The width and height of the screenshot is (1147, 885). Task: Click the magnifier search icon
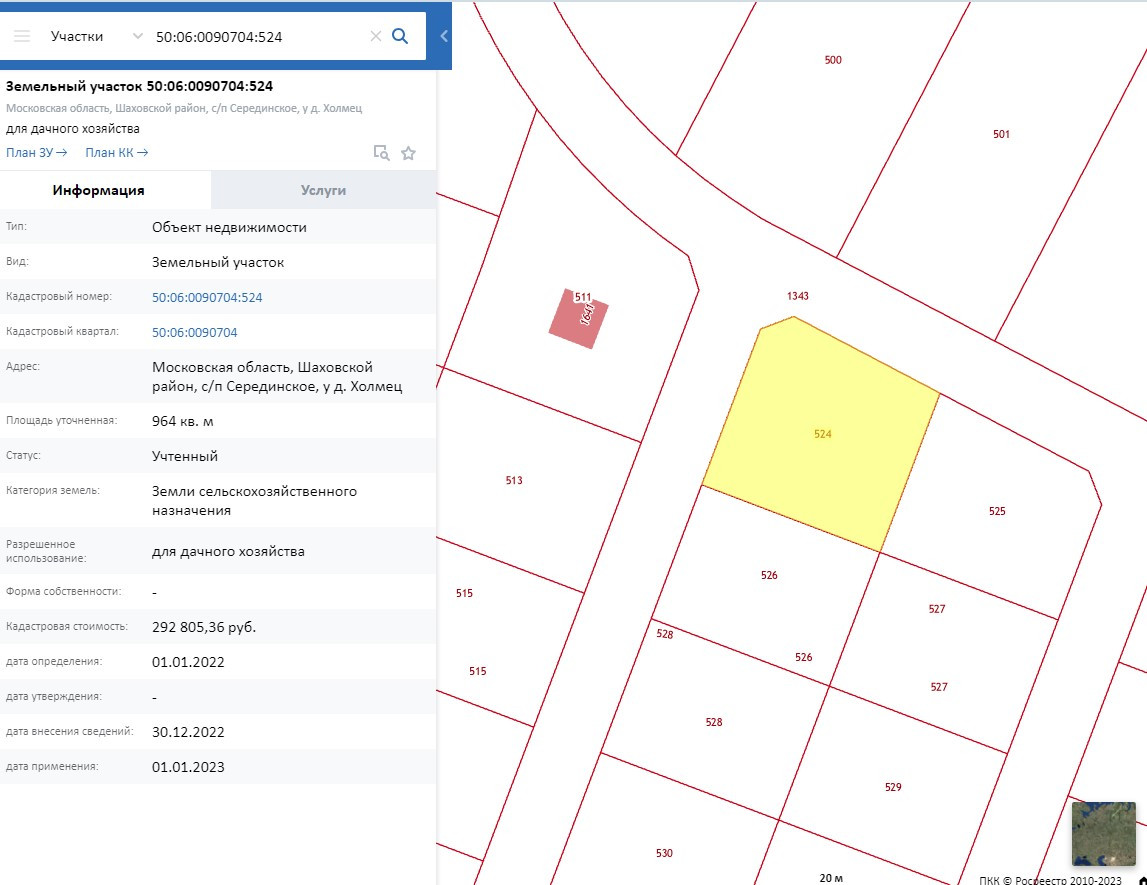point(400,36)
